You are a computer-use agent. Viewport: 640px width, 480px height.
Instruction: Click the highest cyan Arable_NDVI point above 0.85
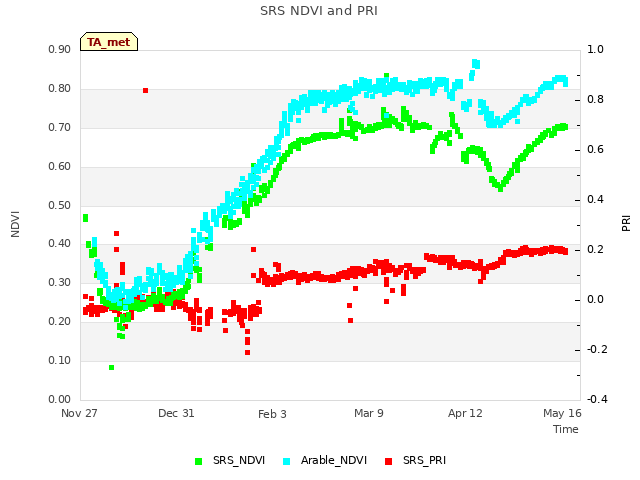(476, 64)
